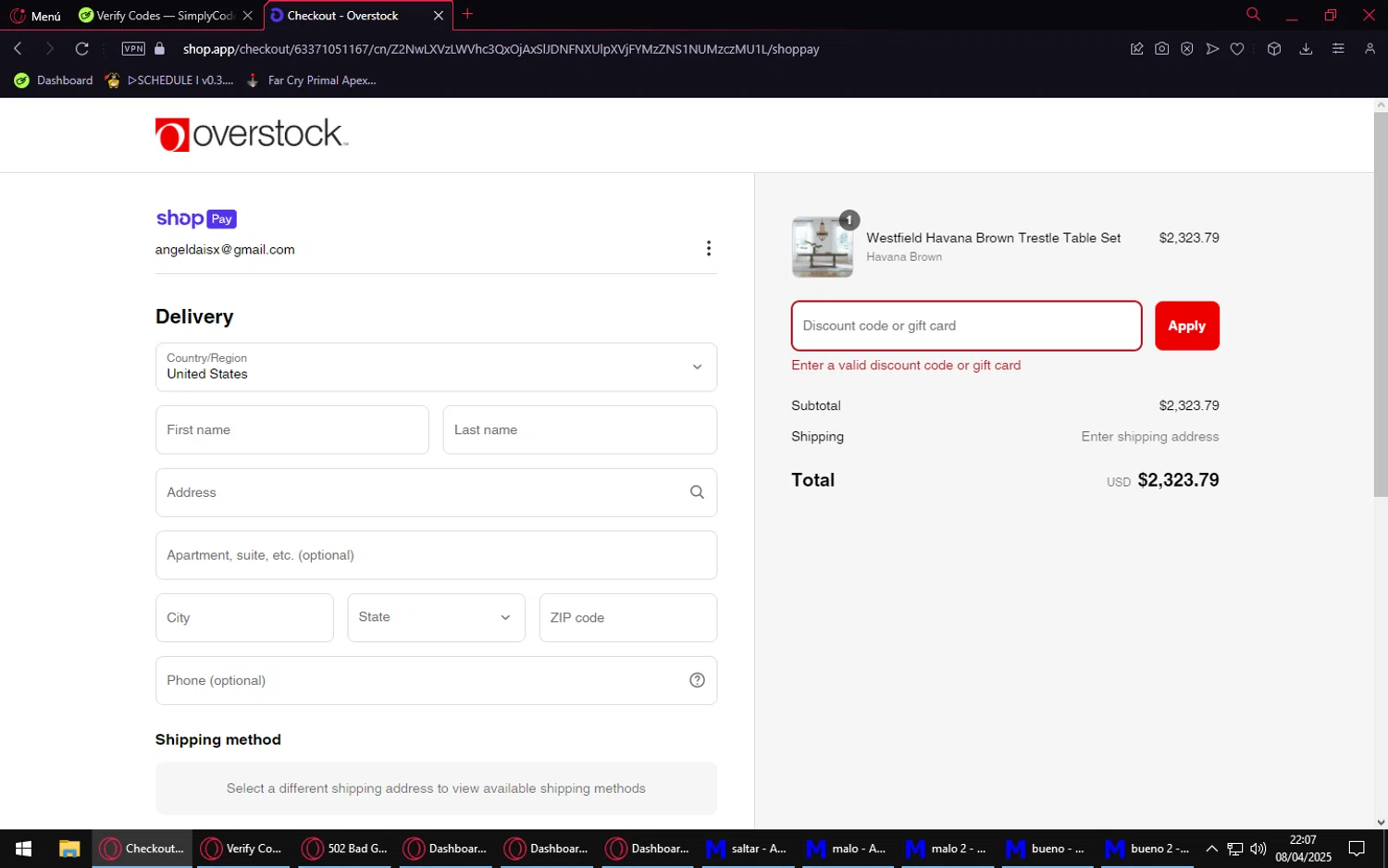Open the taskbar clock and date
Screen dimensions: 1388x868
(x=1303, y=849)
